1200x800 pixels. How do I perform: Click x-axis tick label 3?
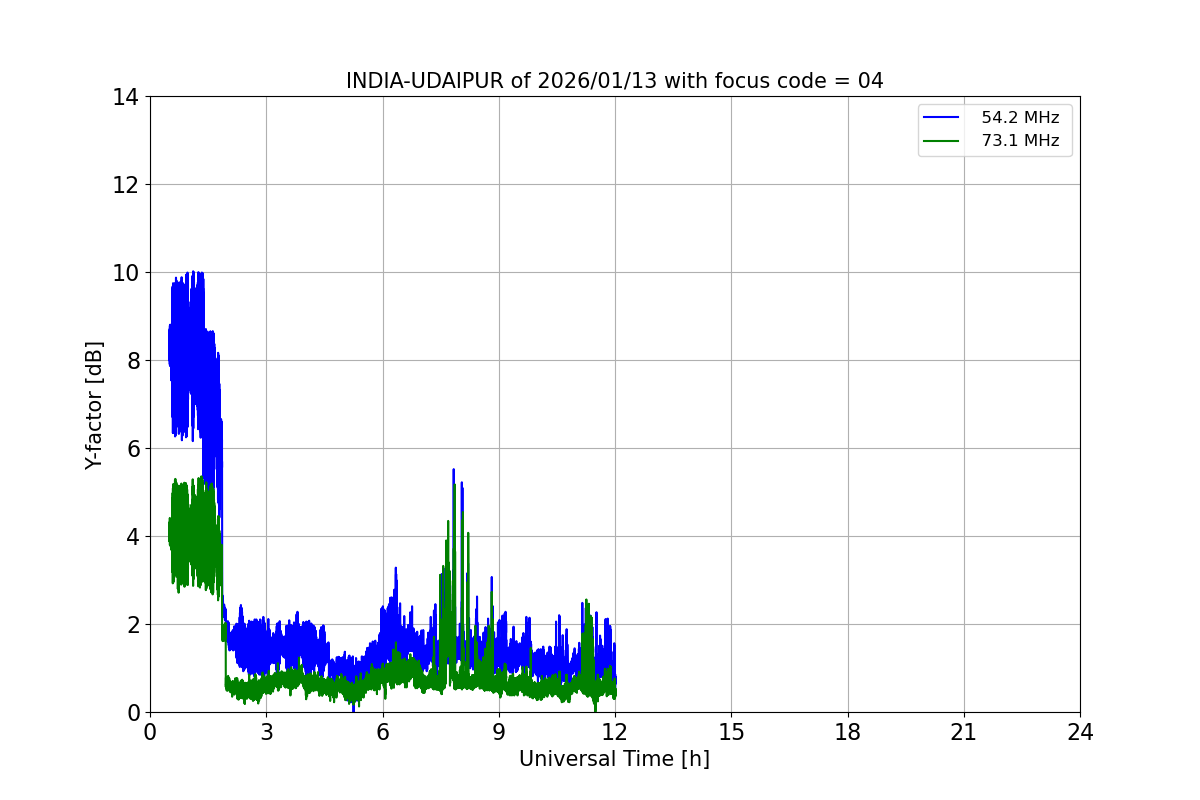(x=266, y=732)
